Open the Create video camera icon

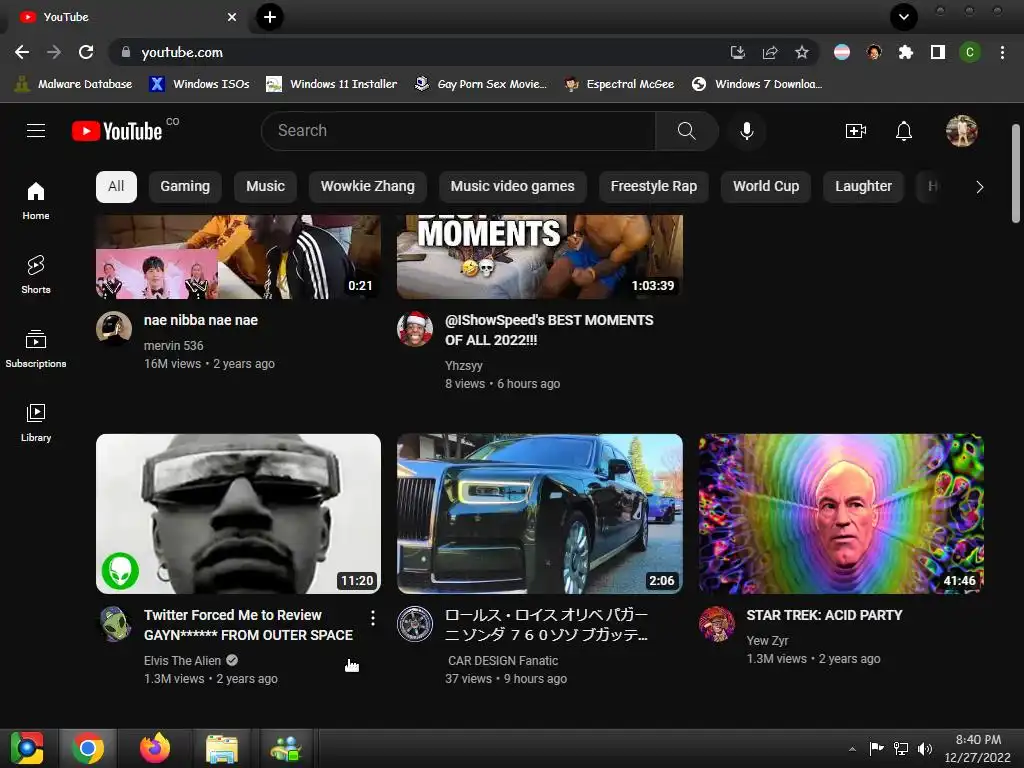[856, 131]
